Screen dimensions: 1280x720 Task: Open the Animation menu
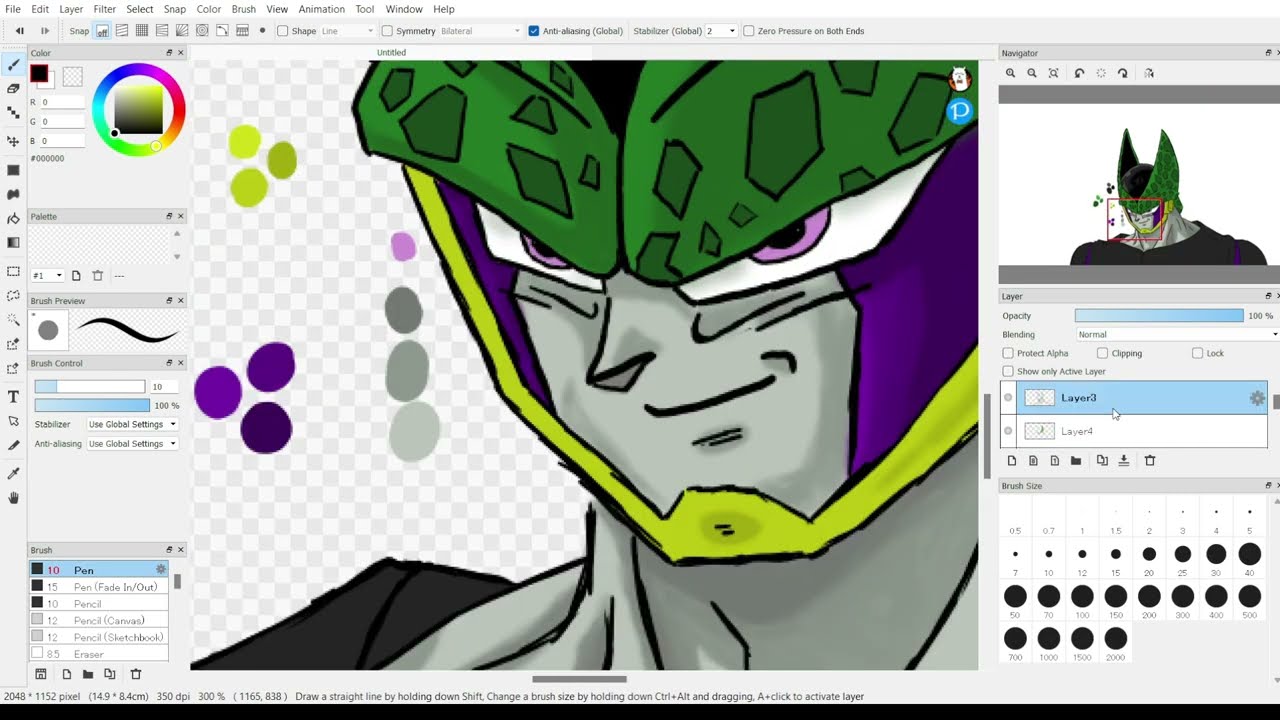pos(321,9)
